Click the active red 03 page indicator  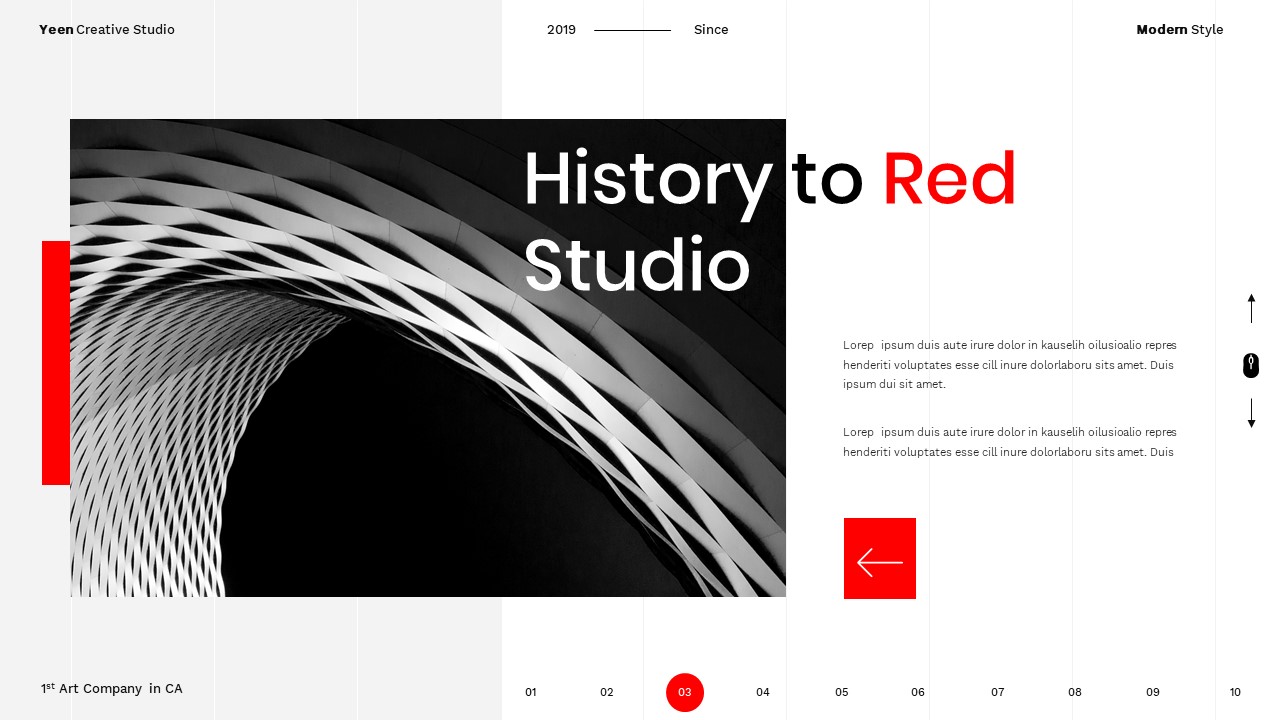pyautogui.click(x=685, y=692)
